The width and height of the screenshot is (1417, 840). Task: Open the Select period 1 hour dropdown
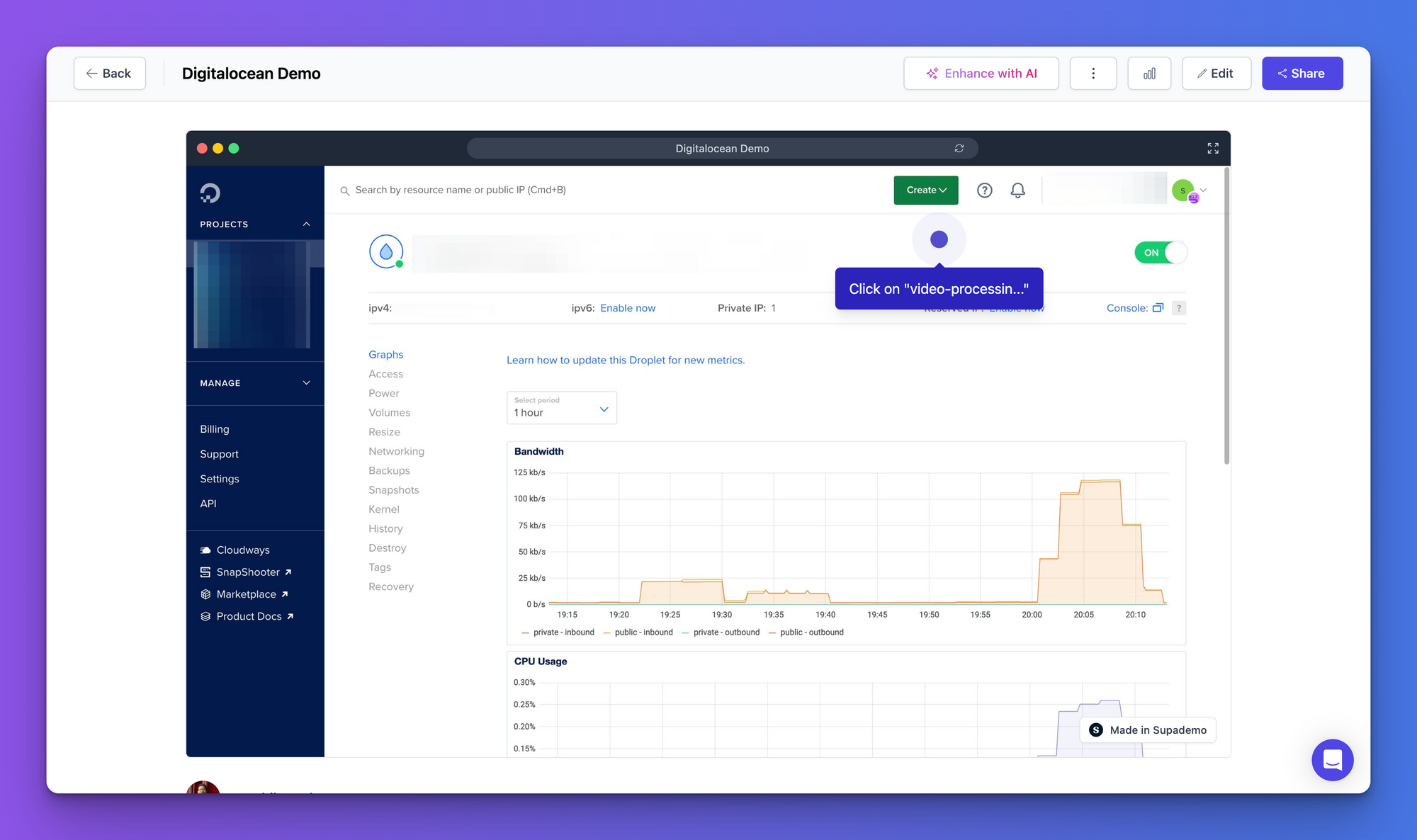tap(562, 408)
